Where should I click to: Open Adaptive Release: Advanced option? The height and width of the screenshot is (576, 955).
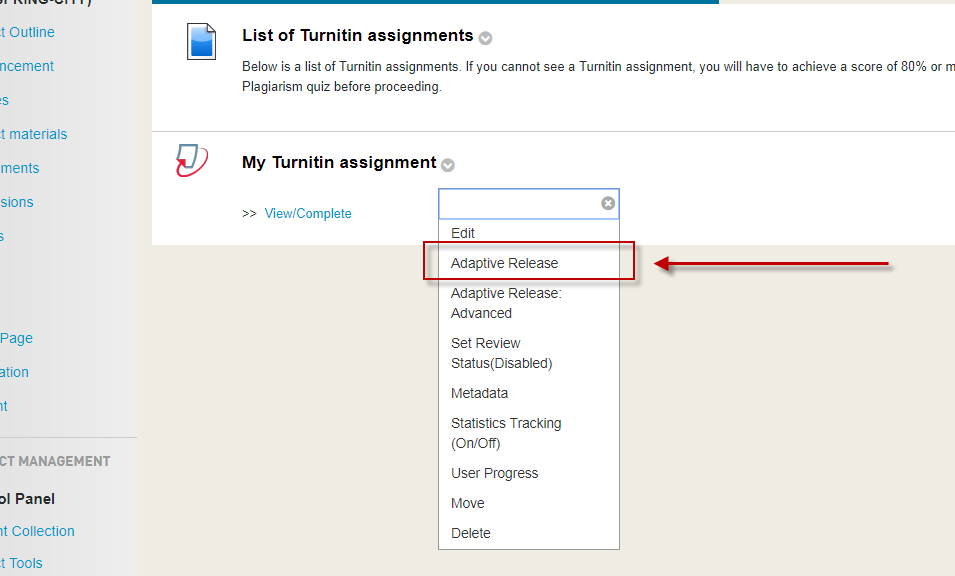[x=506, y=303]
